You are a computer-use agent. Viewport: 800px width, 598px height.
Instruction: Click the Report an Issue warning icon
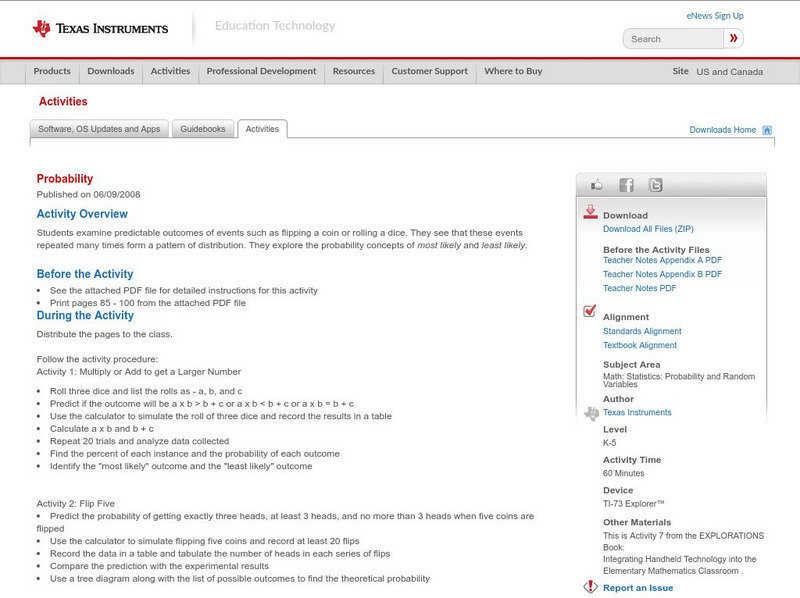pos(590,587)
